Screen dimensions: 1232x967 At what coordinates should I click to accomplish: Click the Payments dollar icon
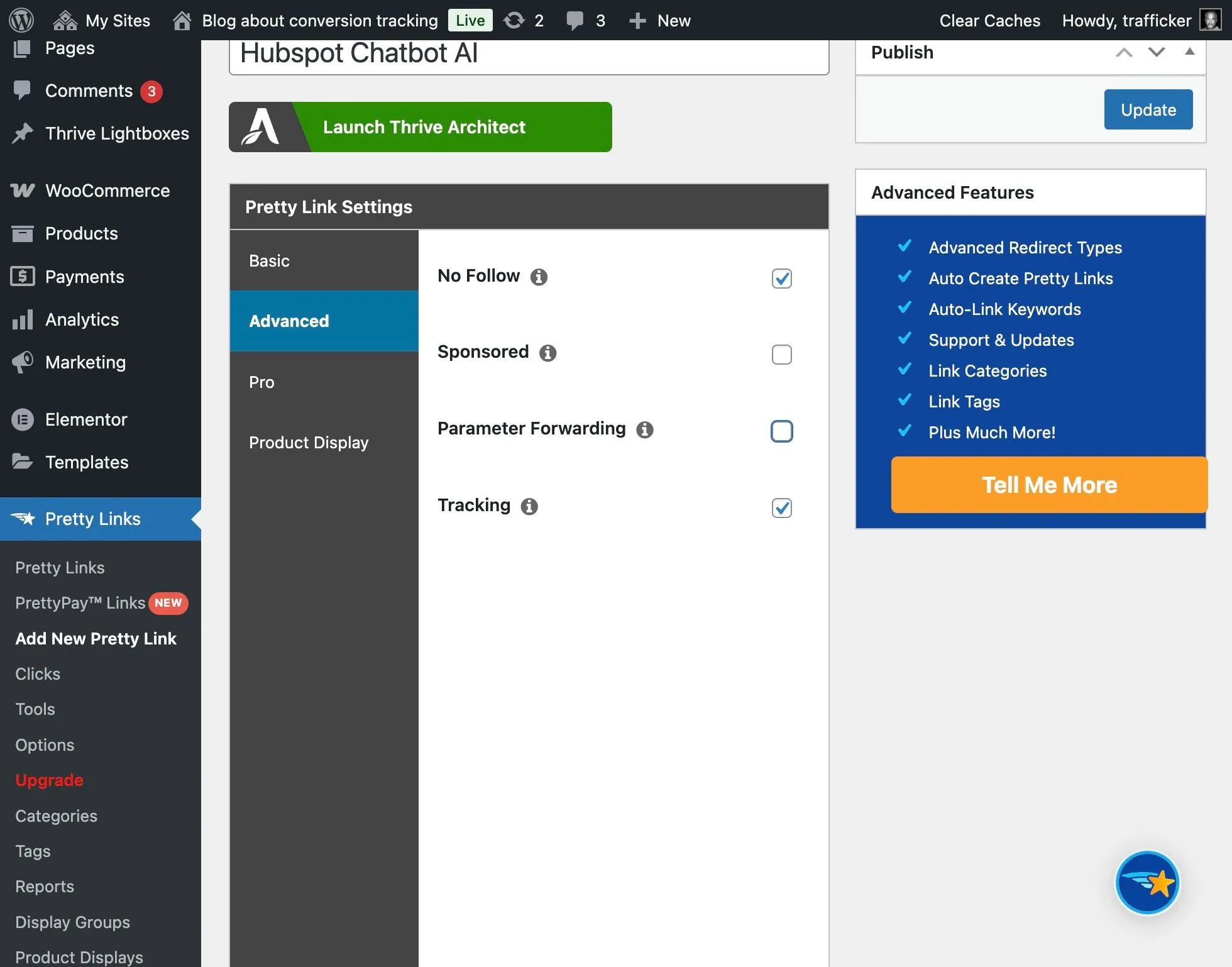pyautogui.click(x=23, y=276)
